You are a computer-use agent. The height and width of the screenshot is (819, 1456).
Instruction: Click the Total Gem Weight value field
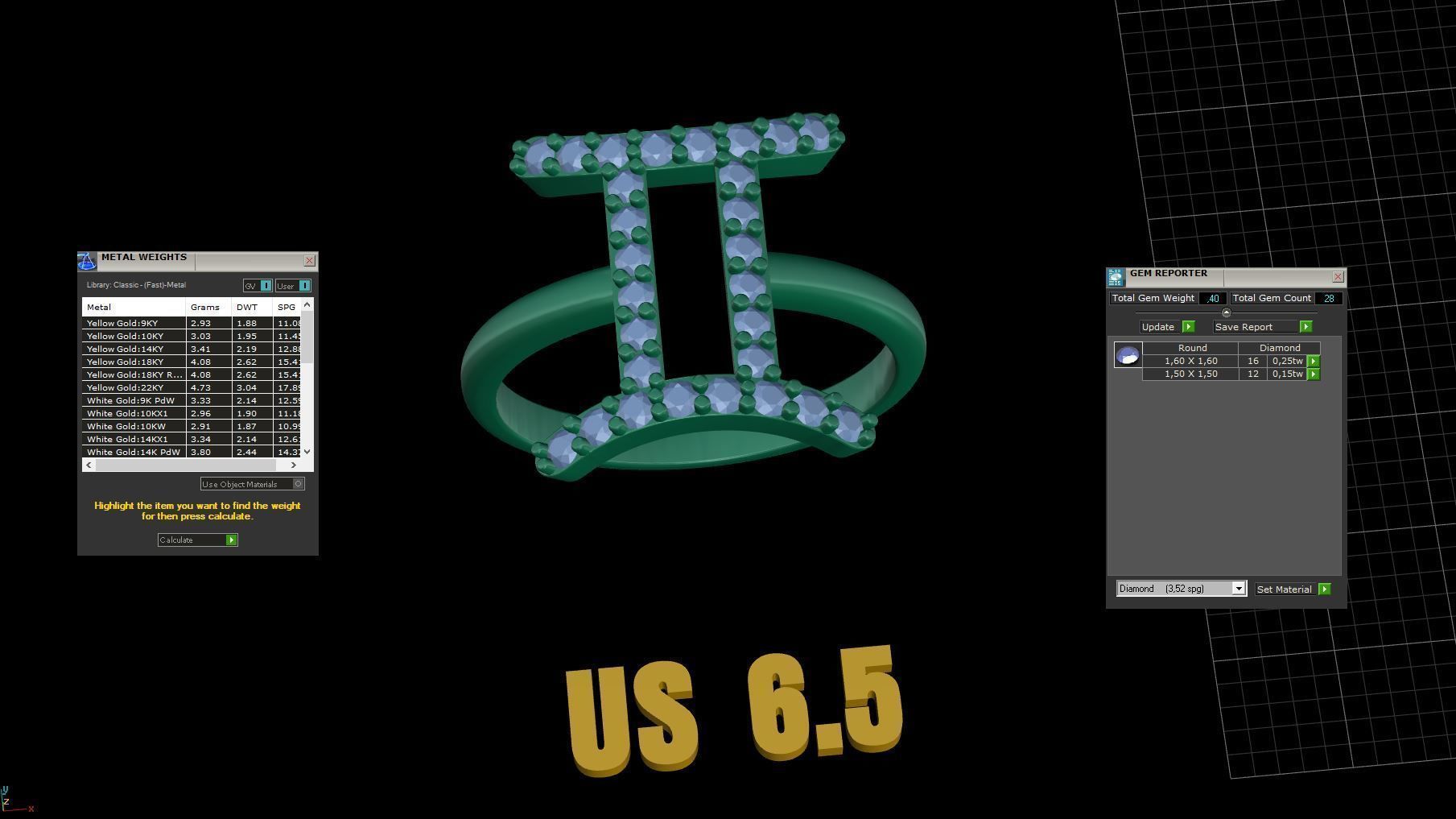point(1212,298)
